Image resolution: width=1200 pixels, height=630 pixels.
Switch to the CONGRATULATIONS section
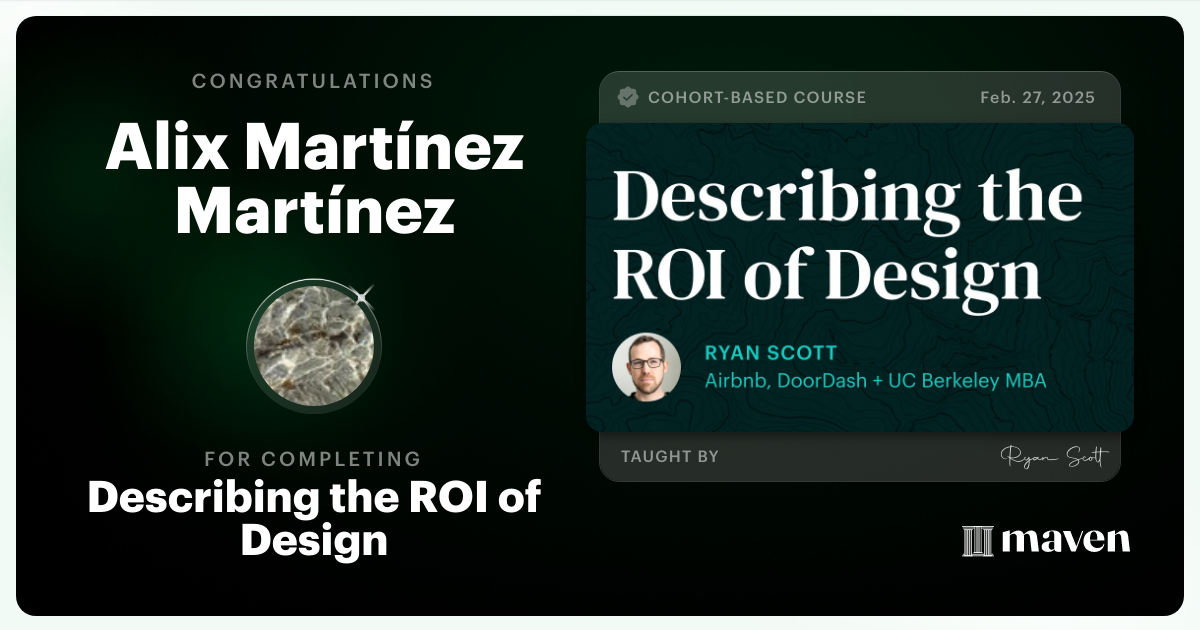click(314, 81)
